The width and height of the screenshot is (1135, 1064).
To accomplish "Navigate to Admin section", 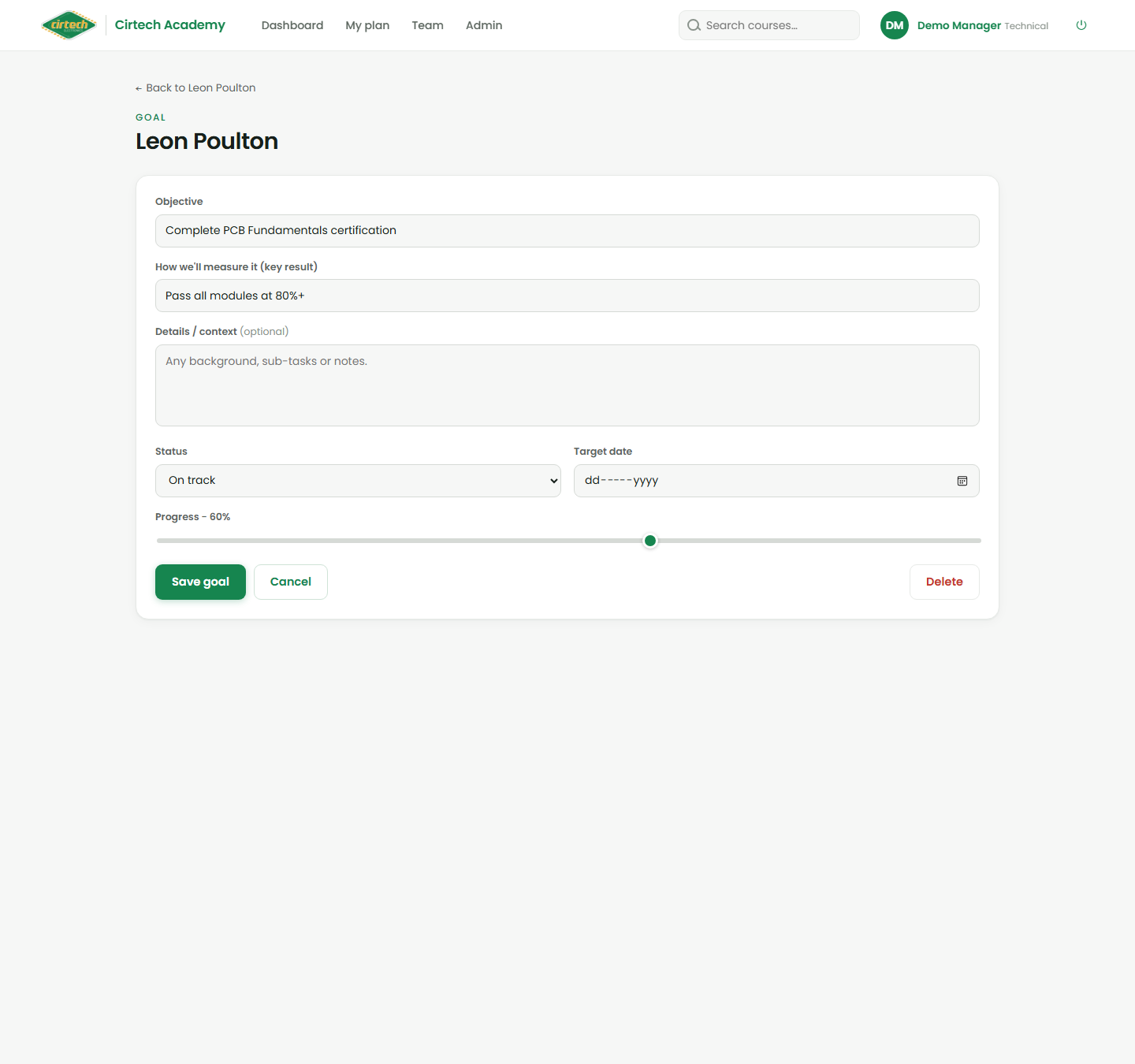I will coord(484,25).
